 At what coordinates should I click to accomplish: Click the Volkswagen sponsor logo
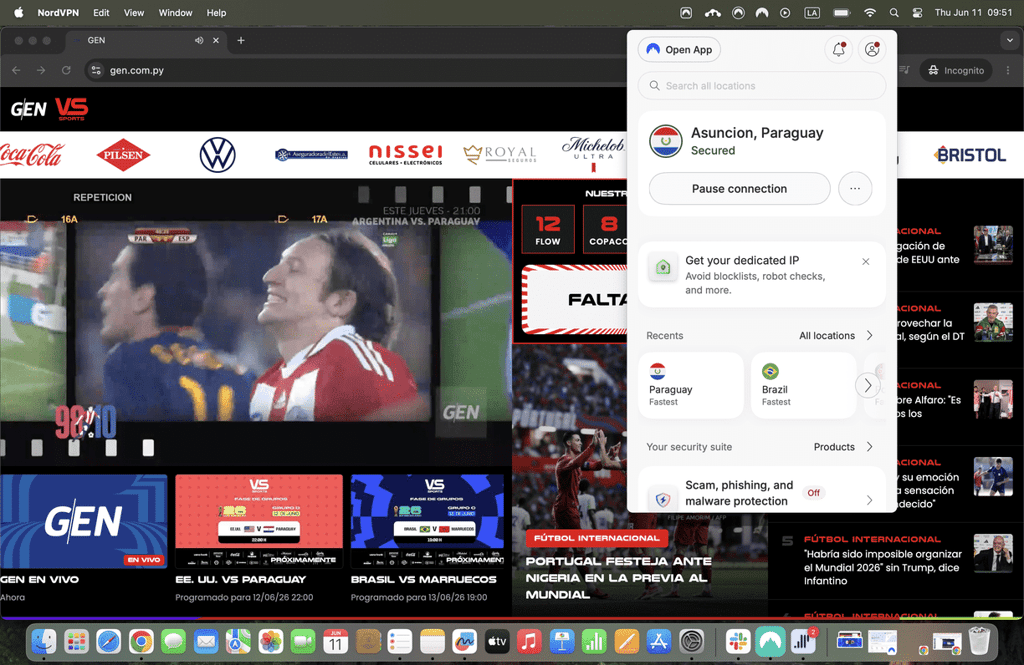[217, 155]
